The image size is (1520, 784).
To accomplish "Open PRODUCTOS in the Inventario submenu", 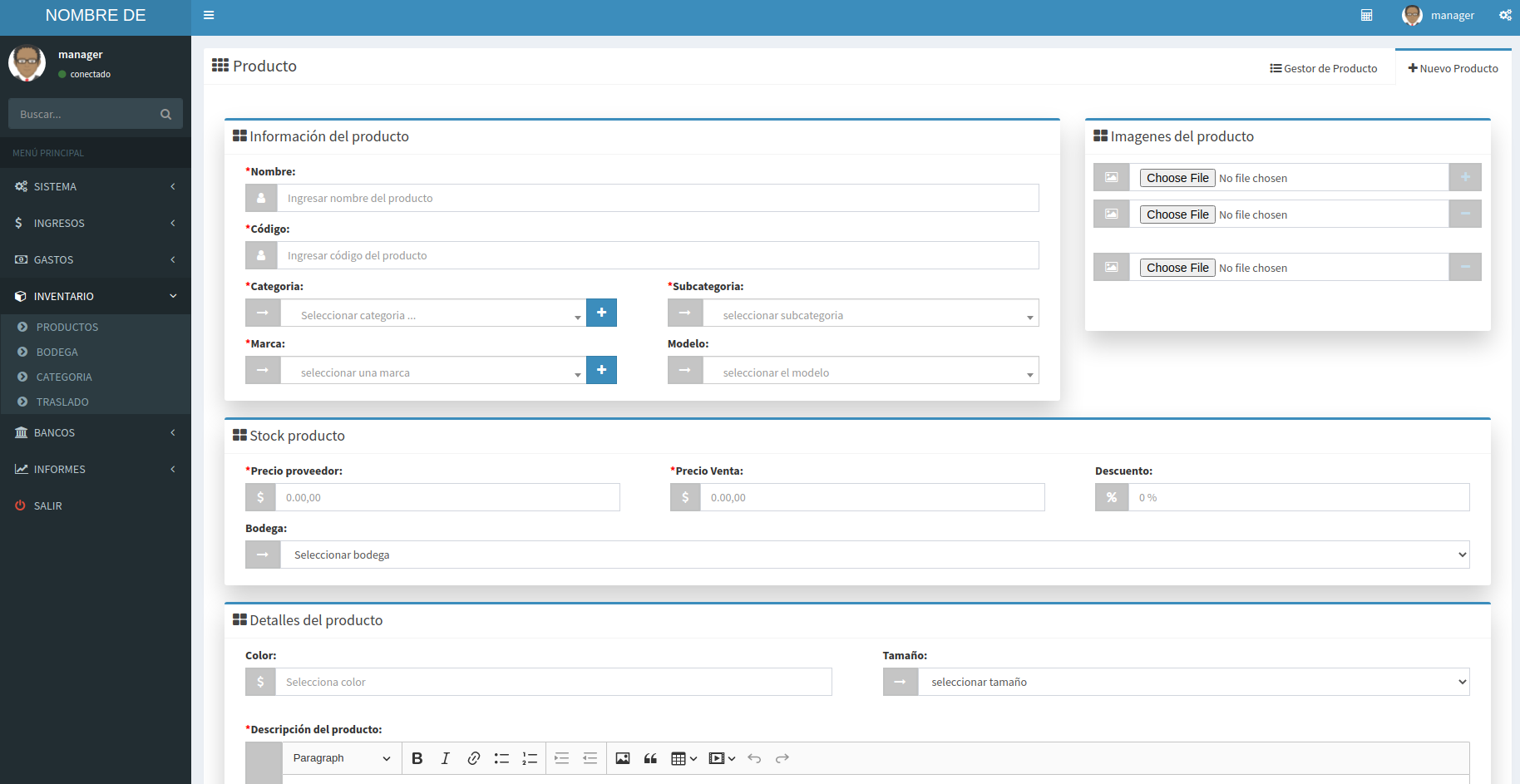I will (67, 327).
